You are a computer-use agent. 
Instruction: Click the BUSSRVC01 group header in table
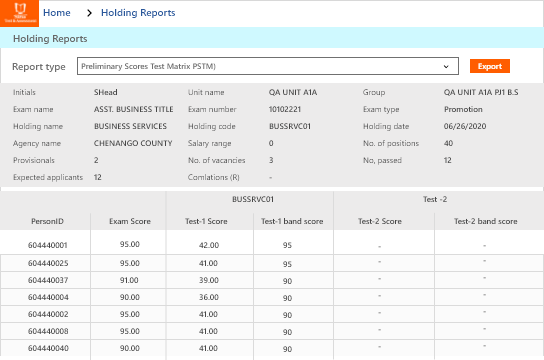253,199
